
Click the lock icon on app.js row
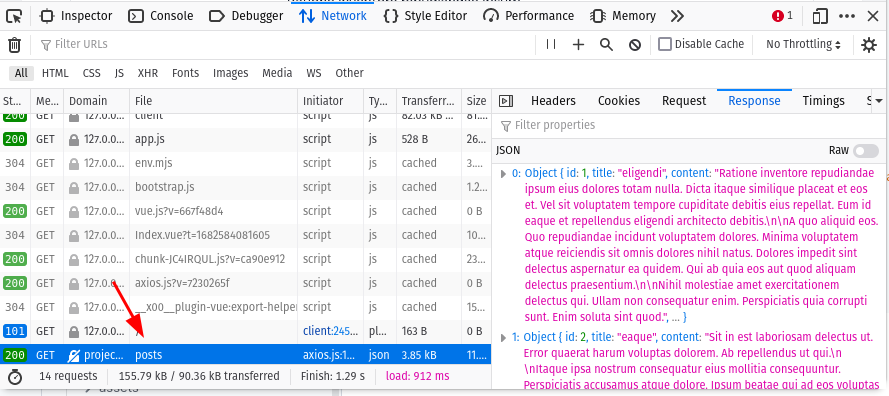coord(74,139)
